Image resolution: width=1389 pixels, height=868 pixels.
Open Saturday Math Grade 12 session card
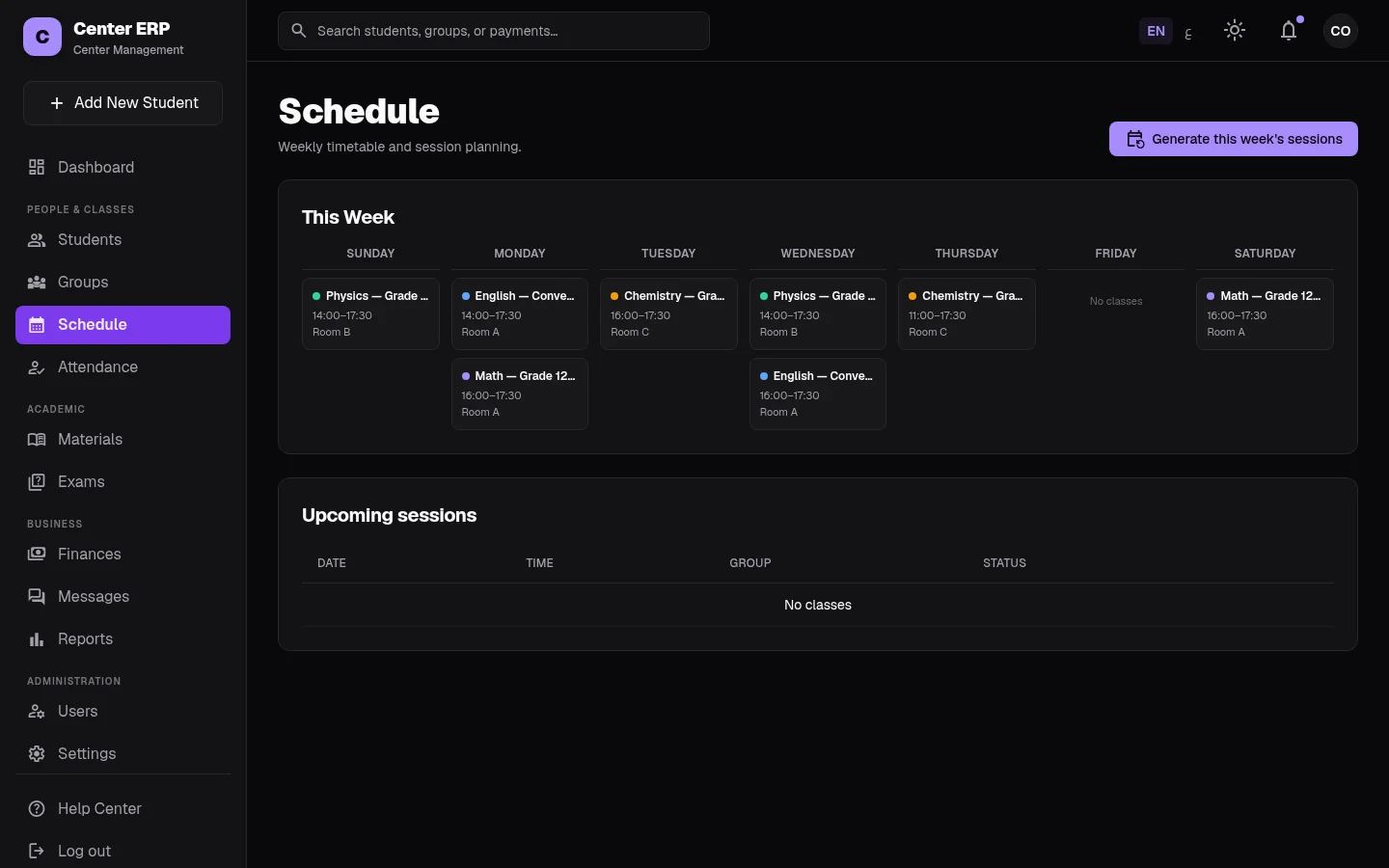coord(1265,313)
